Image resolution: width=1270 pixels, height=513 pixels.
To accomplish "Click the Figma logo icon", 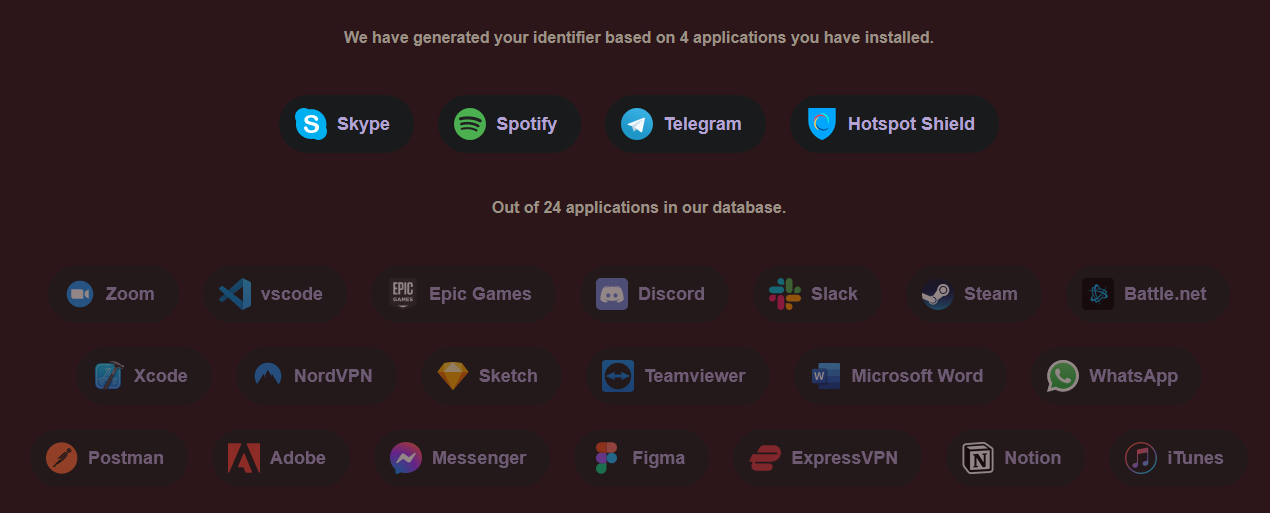I will [607, 458].
